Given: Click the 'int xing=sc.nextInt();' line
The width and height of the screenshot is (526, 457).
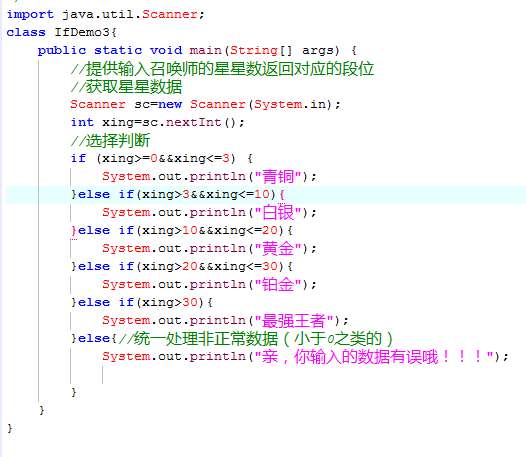Looking at the screenshot, I should tap(157, 122).
